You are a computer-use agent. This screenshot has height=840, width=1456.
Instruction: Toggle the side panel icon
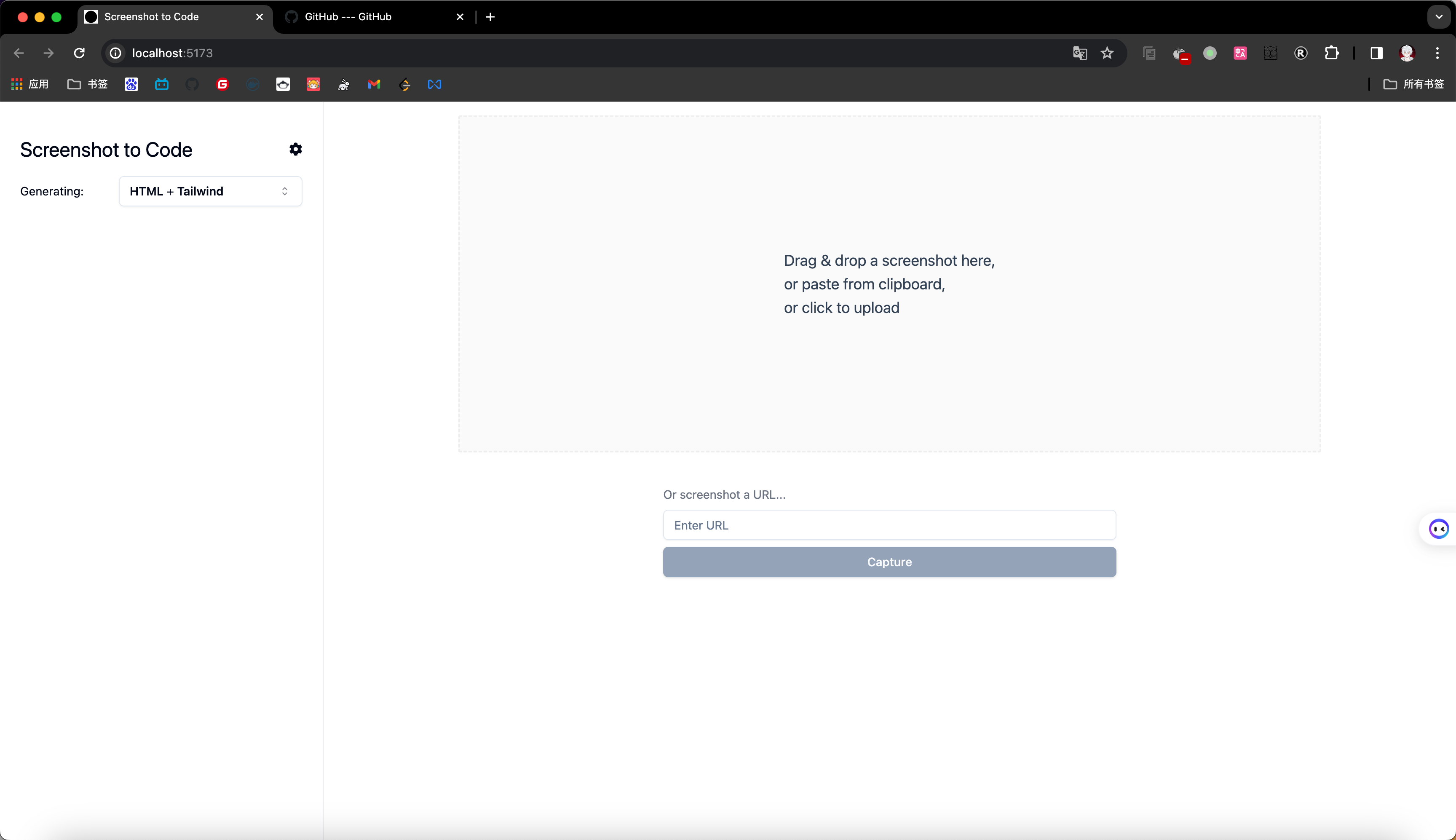click(1376, 53)
